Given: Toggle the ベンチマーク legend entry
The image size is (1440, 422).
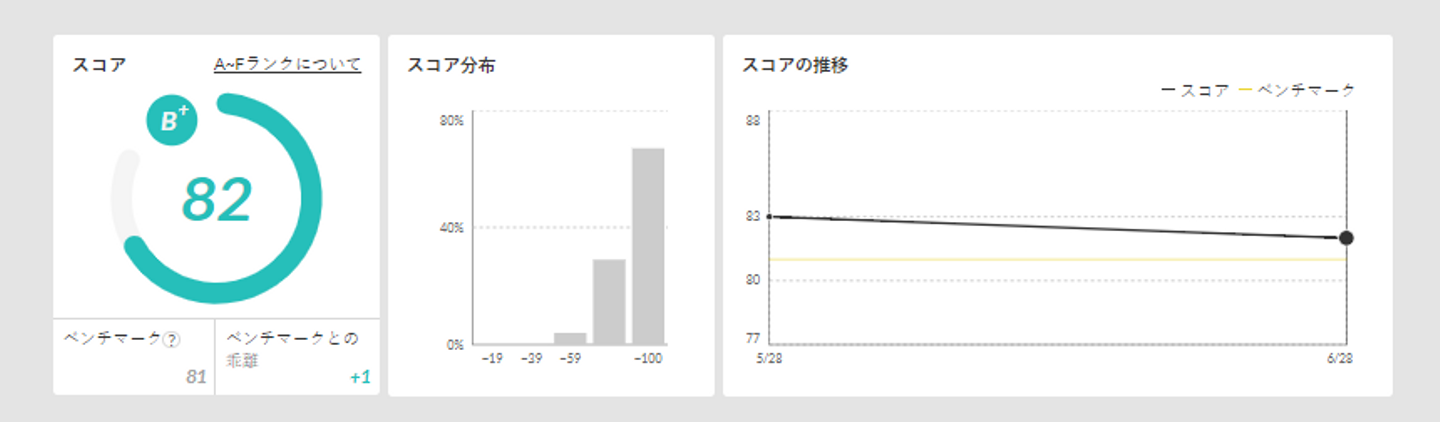Looking at the screenshot, I should point(1298,90).
